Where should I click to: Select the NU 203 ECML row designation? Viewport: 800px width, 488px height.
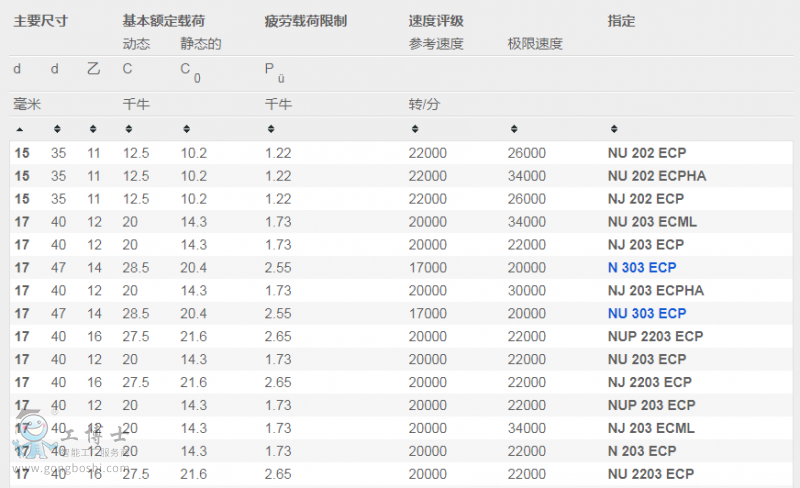[652, 221]
